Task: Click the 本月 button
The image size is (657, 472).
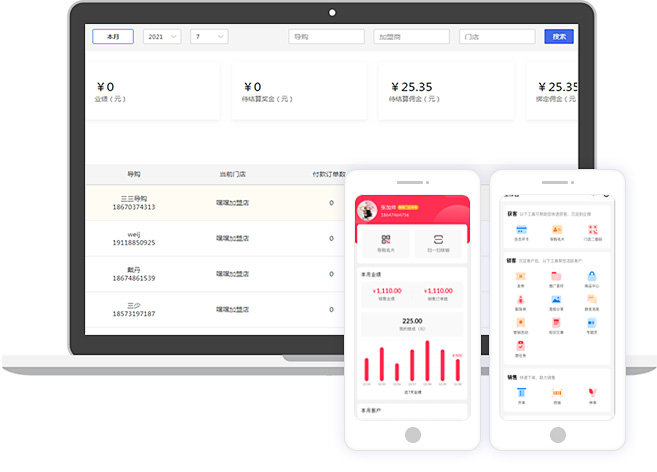Action: click(x=113, y=36)
